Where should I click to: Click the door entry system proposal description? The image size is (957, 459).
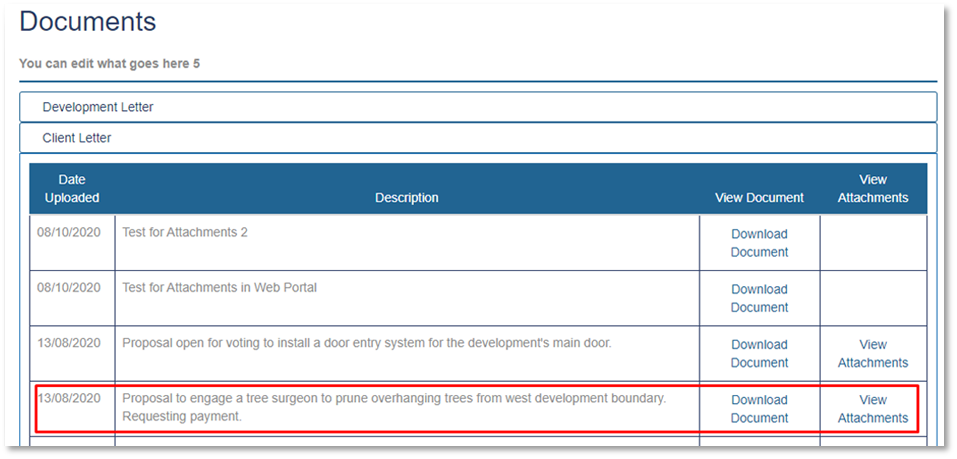[x=366, y=343]
